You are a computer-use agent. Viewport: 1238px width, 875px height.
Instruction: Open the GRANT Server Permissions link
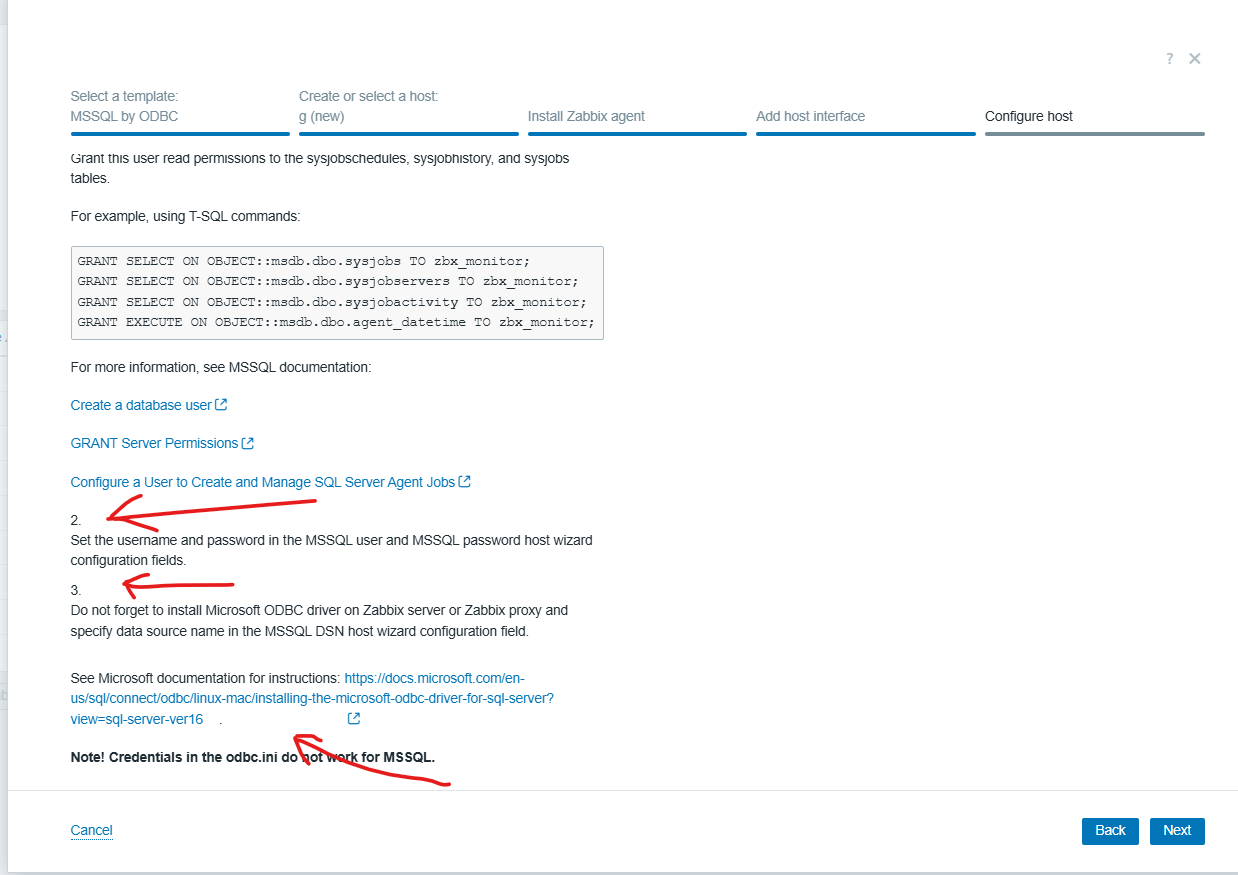tap(162, 443)
